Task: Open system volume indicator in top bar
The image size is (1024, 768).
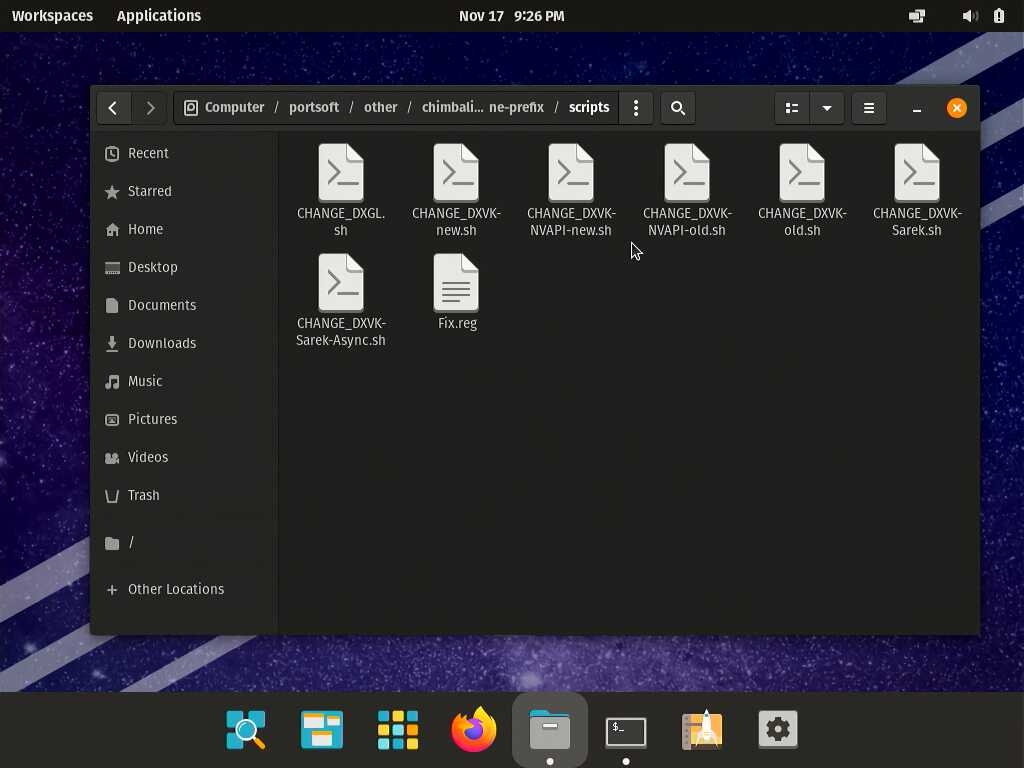Action: click(x=969, y=16)
